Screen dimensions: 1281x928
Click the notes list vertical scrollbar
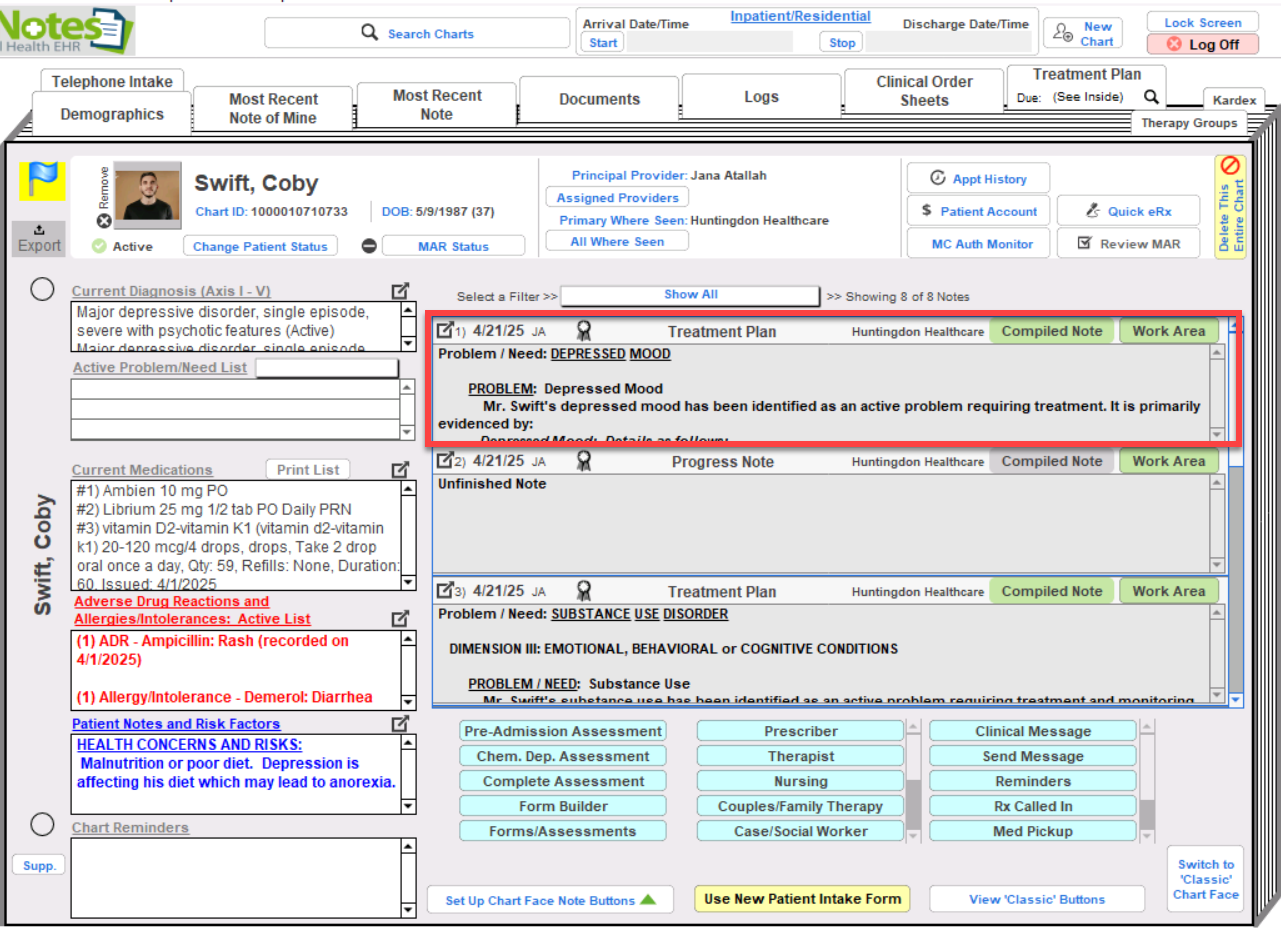(1236, 580)
